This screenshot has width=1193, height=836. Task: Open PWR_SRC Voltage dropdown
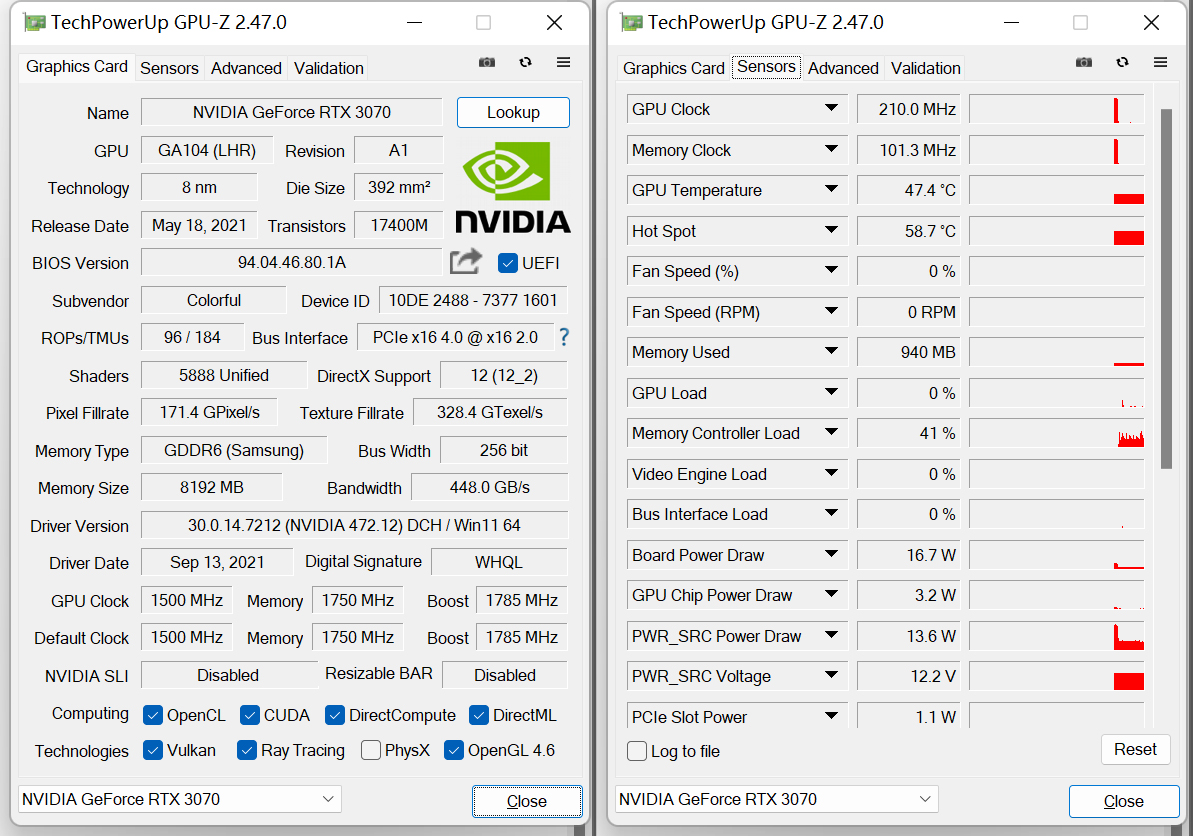coord(831,675)
